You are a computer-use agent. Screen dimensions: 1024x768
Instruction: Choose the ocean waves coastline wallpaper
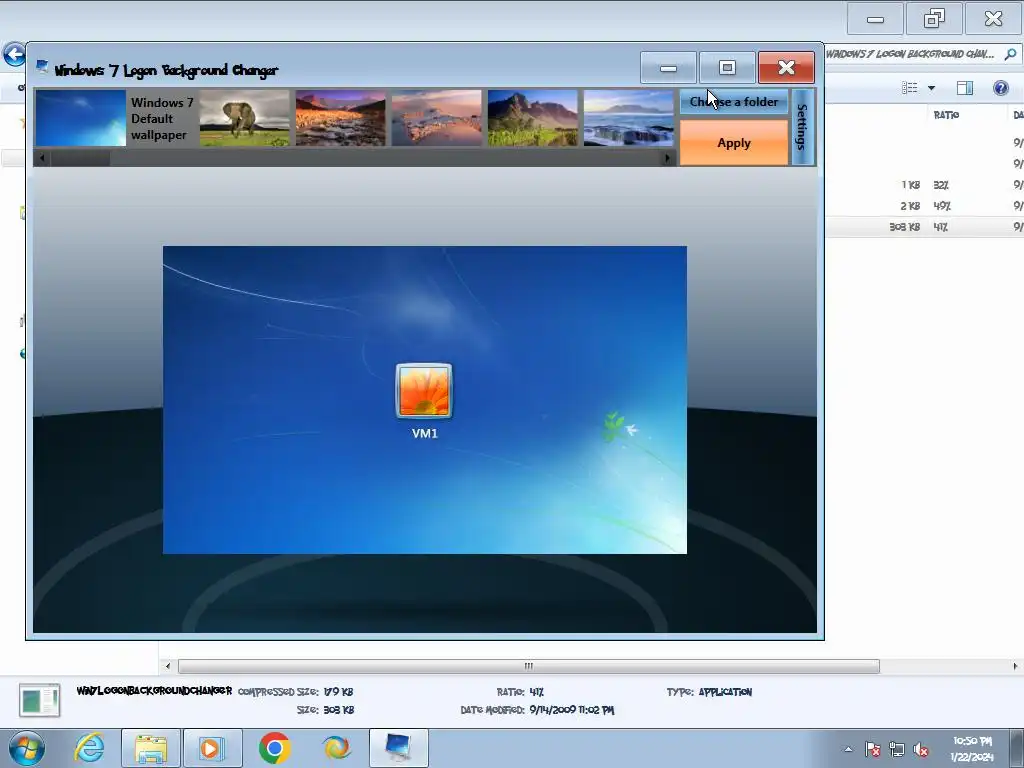[x=628, y=118]
